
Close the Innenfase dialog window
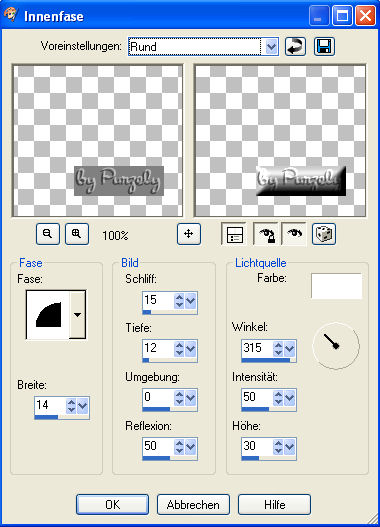pos(366,15)
